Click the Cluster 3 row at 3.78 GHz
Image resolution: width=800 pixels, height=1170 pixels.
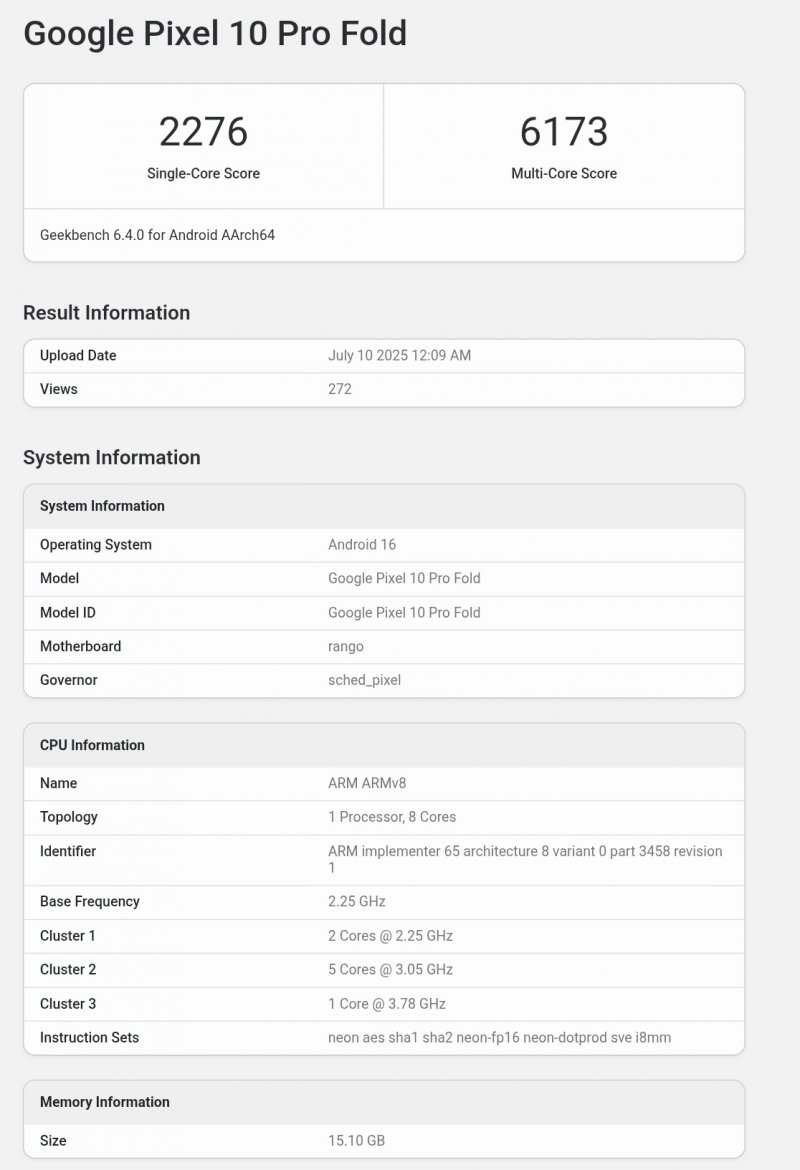(385, 1003)
